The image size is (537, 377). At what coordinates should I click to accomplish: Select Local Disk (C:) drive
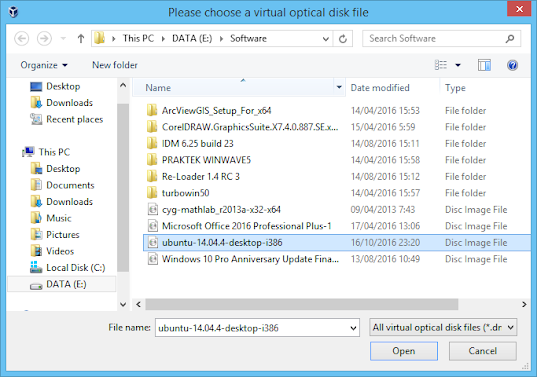(68, 267)
